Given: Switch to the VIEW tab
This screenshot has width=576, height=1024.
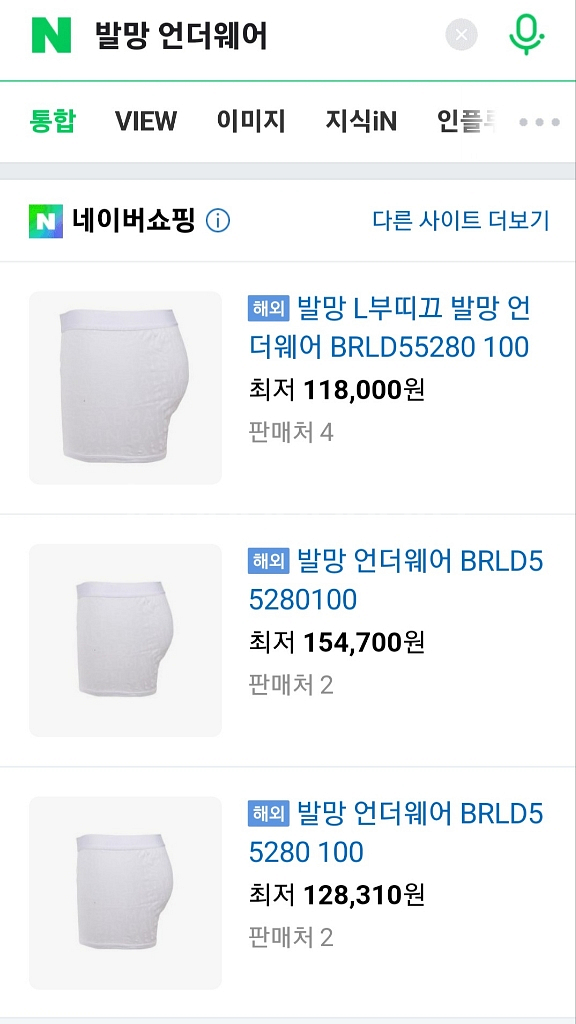Looking at the screenshot, I should pos(146,121).
